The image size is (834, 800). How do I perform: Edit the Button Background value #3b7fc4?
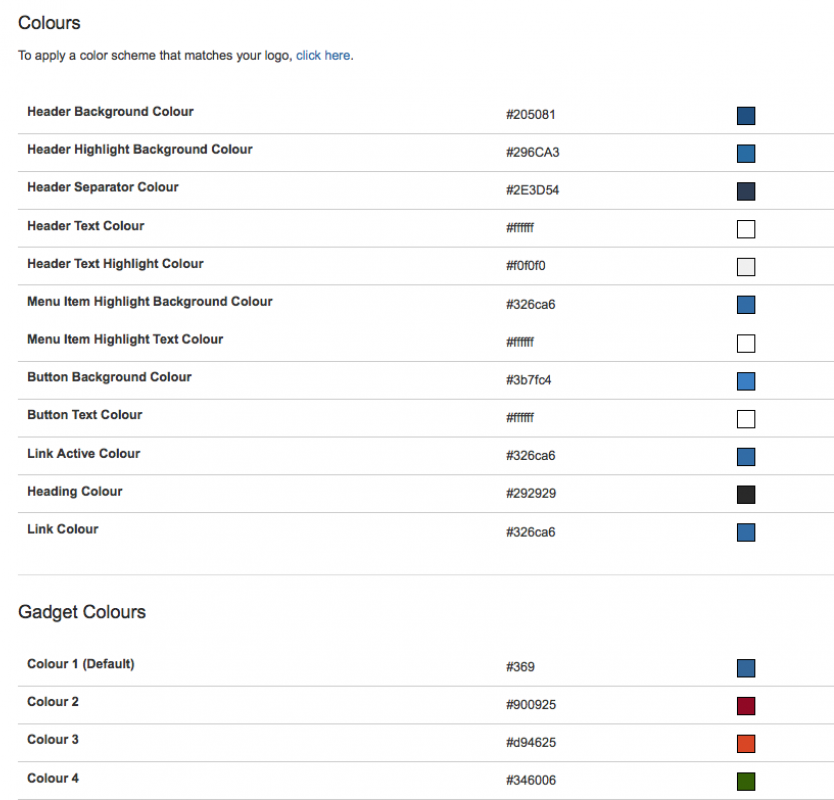[530, 381]
